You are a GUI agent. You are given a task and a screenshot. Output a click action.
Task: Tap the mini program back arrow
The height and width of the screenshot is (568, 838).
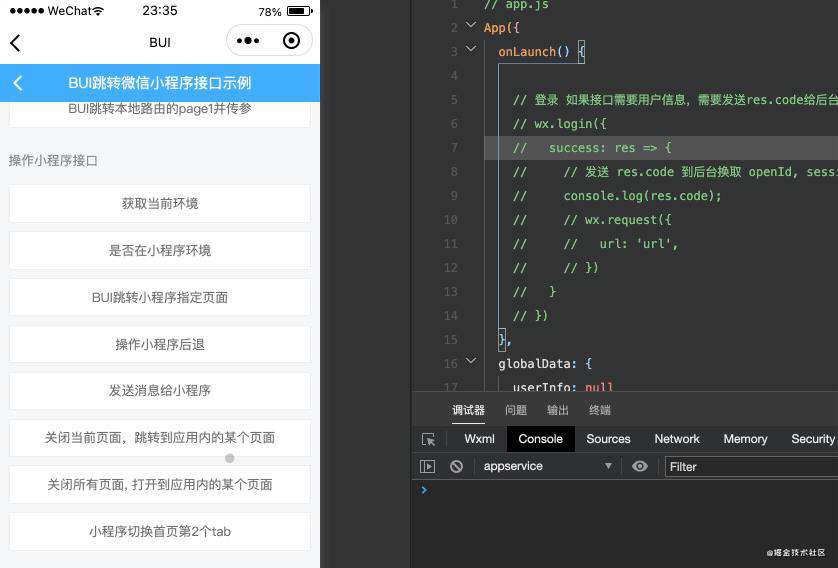[x=15, y=43]
